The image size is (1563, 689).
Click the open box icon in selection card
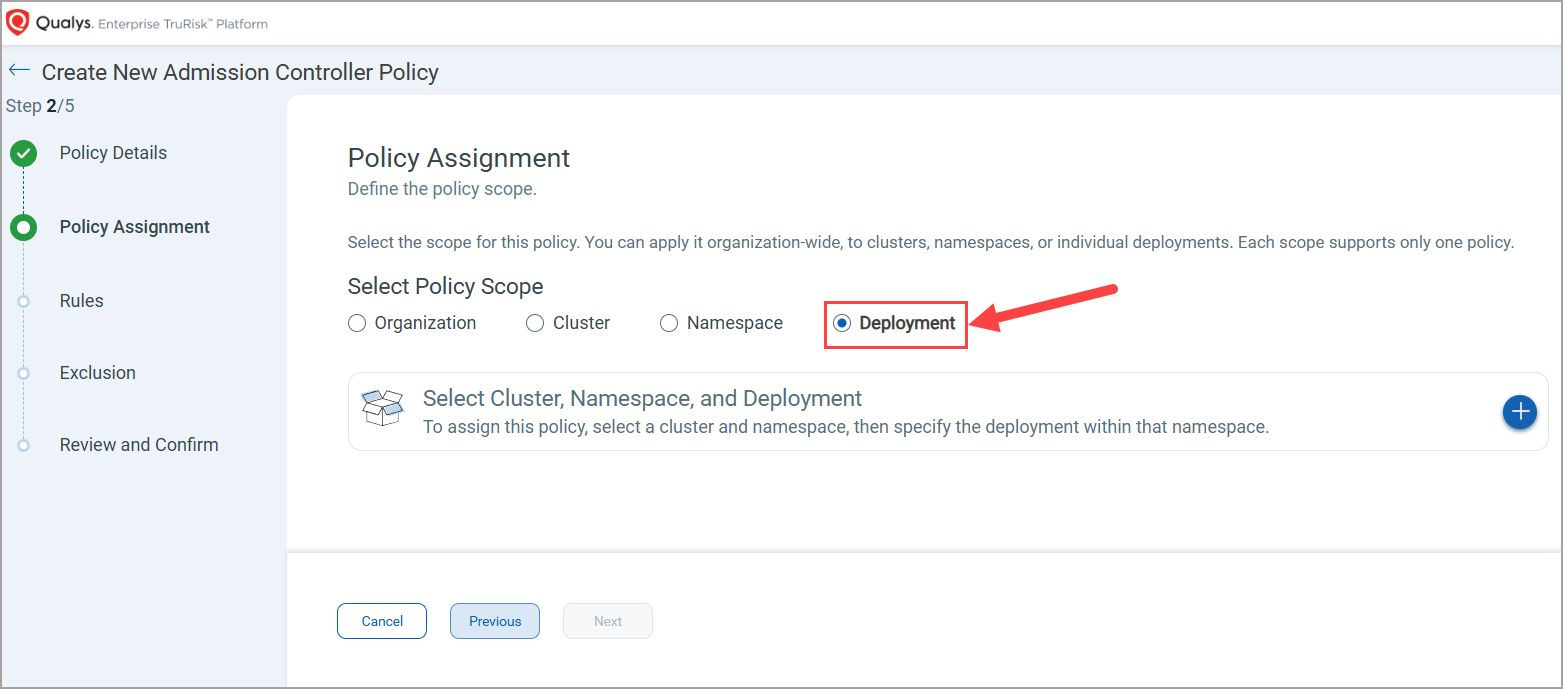(381, 409)
